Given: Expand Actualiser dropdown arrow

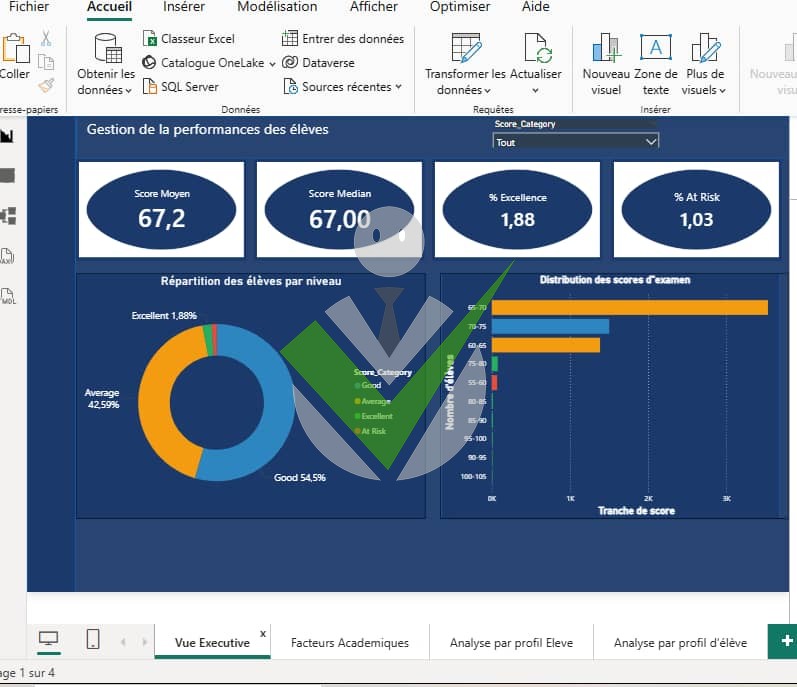Looking at the screenshot, I should 535,91.
